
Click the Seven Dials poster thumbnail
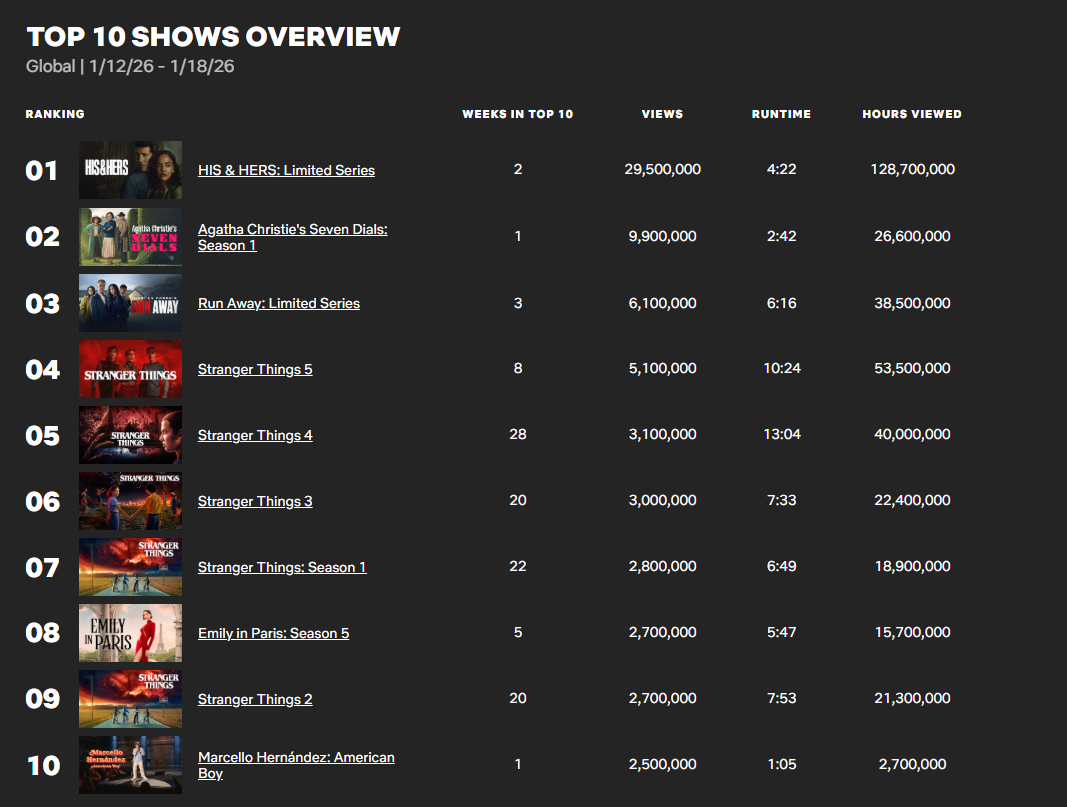click(130, 237)
